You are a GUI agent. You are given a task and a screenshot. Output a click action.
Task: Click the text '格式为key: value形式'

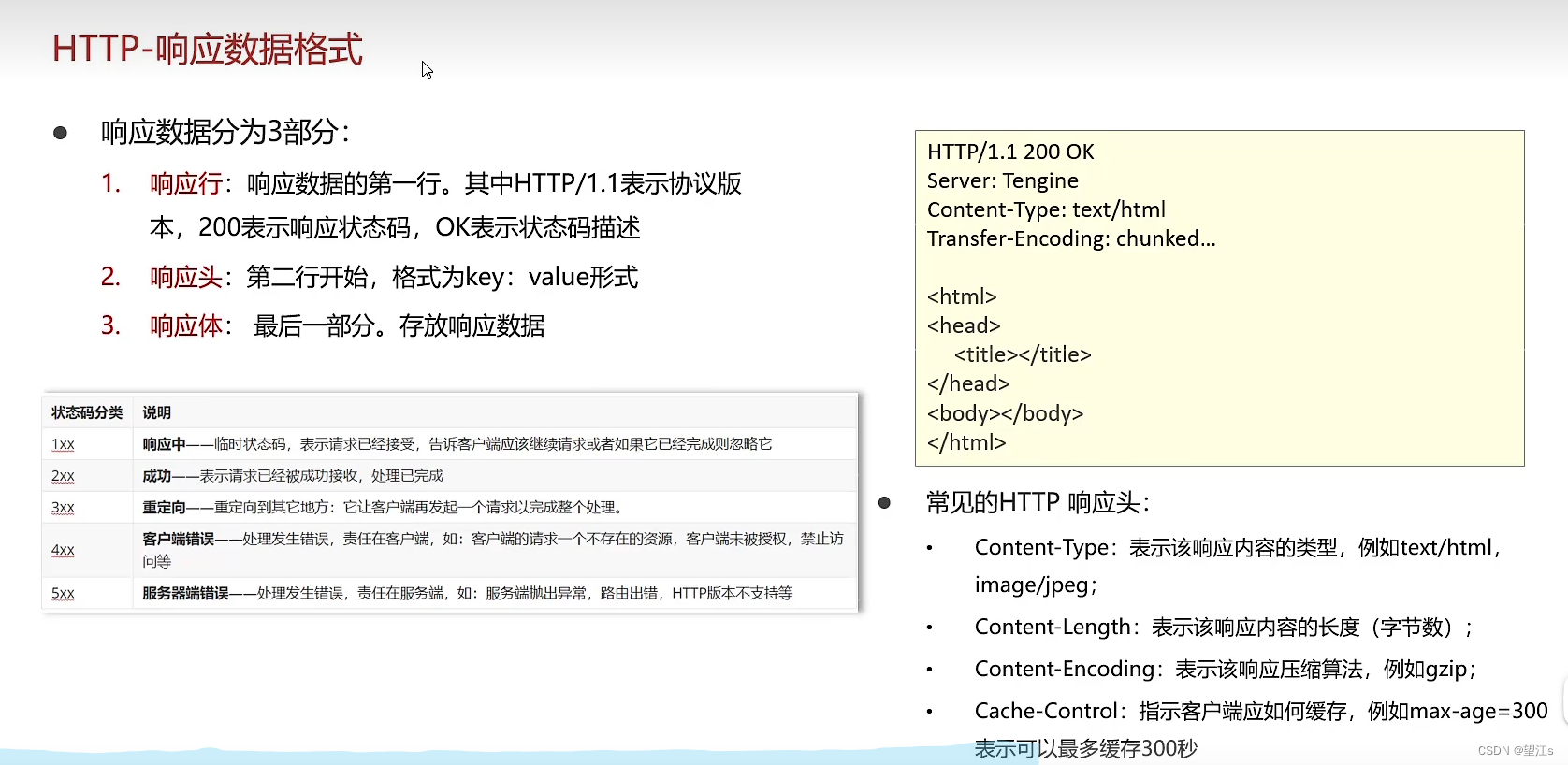[x=515, y=277]
